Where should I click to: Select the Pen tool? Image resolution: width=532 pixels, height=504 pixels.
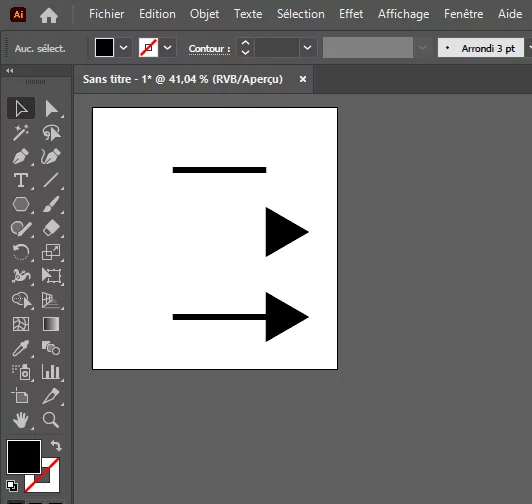[x=21, y=156]
